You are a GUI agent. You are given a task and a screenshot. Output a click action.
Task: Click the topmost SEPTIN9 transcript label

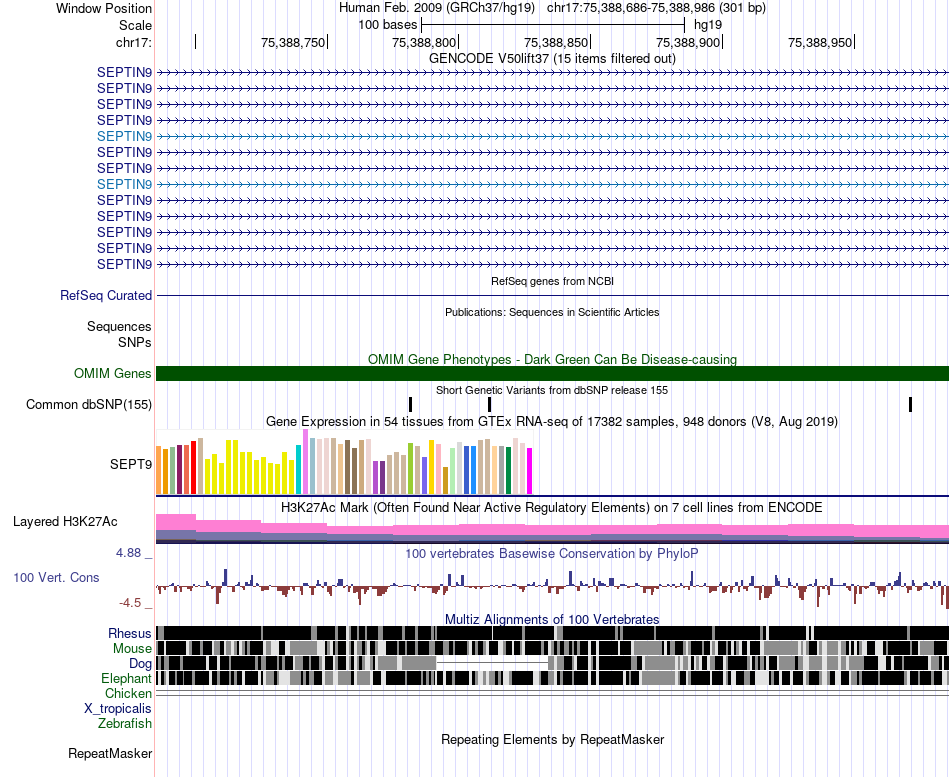[124, 72]
